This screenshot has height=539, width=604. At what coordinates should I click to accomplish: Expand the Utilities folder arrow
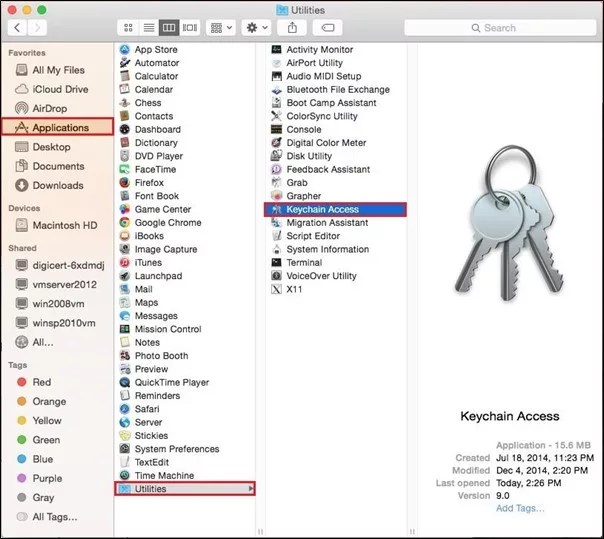click(x=251, y=489)
